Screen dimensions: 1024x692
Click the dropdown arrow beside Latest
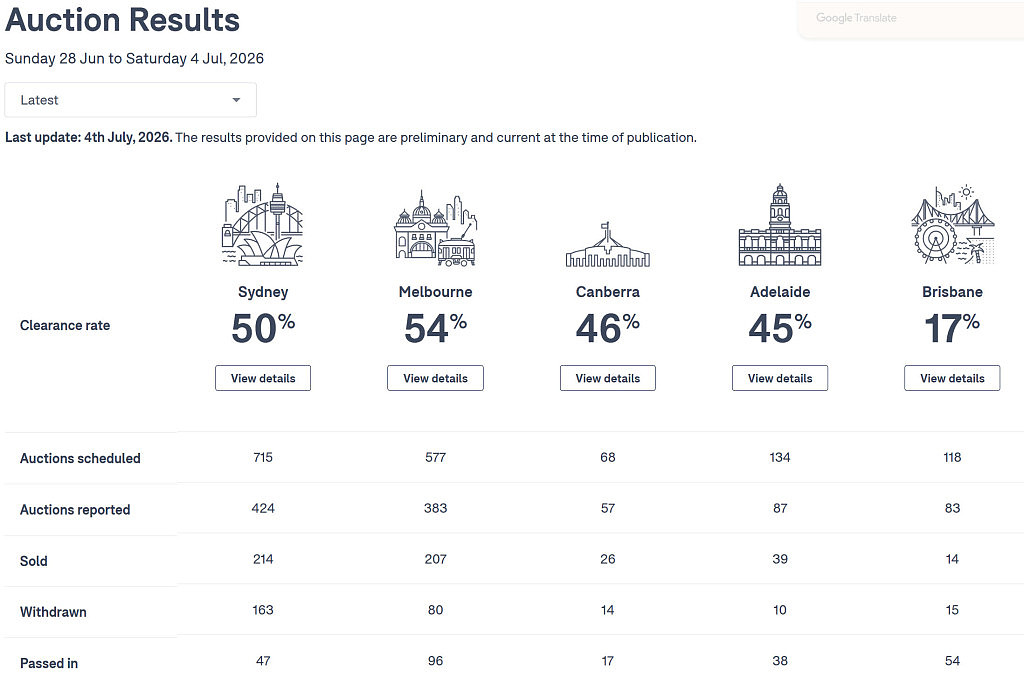click(236, 100)
